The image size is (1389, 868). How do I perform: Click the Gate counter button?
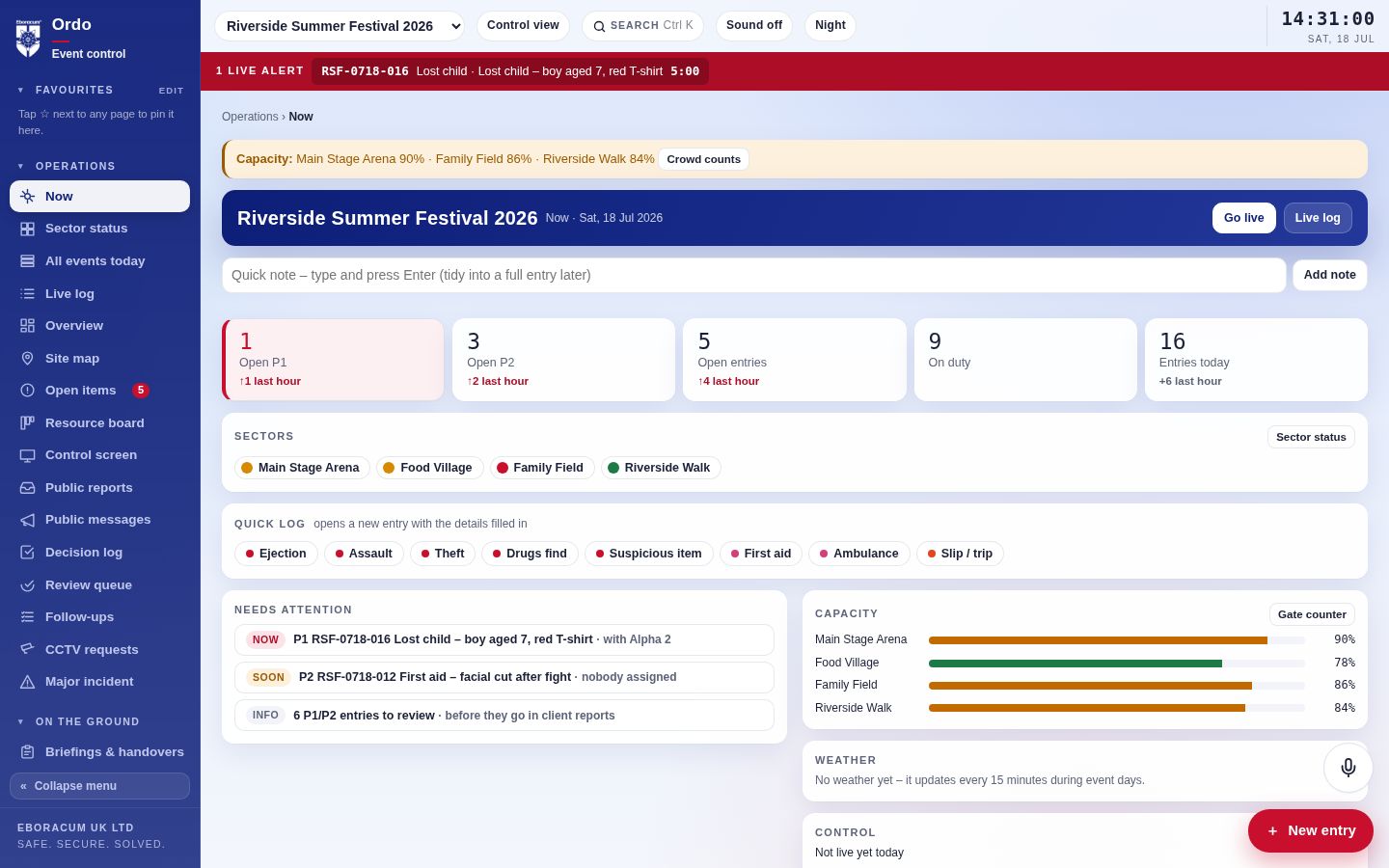click(x=1312, y=614)
